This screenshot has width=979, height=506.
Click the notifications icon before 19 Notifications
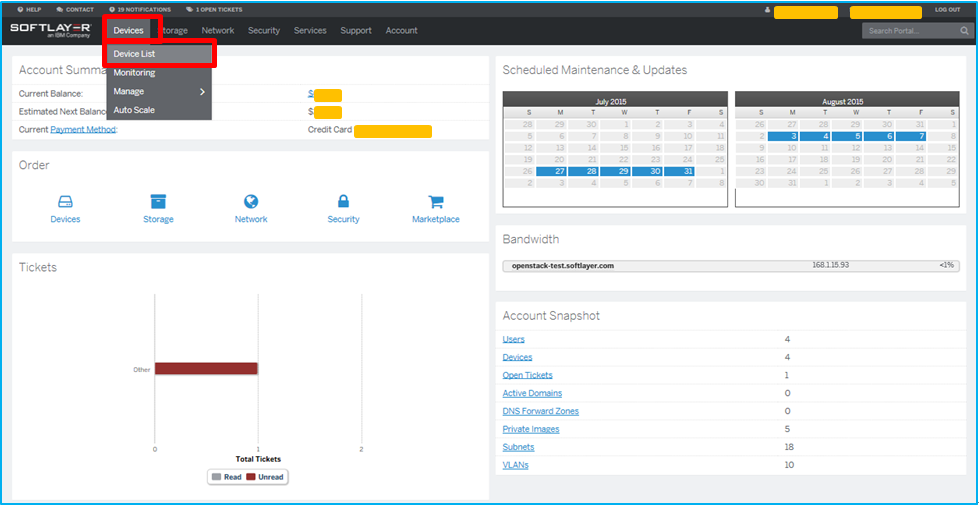point(112,10)
